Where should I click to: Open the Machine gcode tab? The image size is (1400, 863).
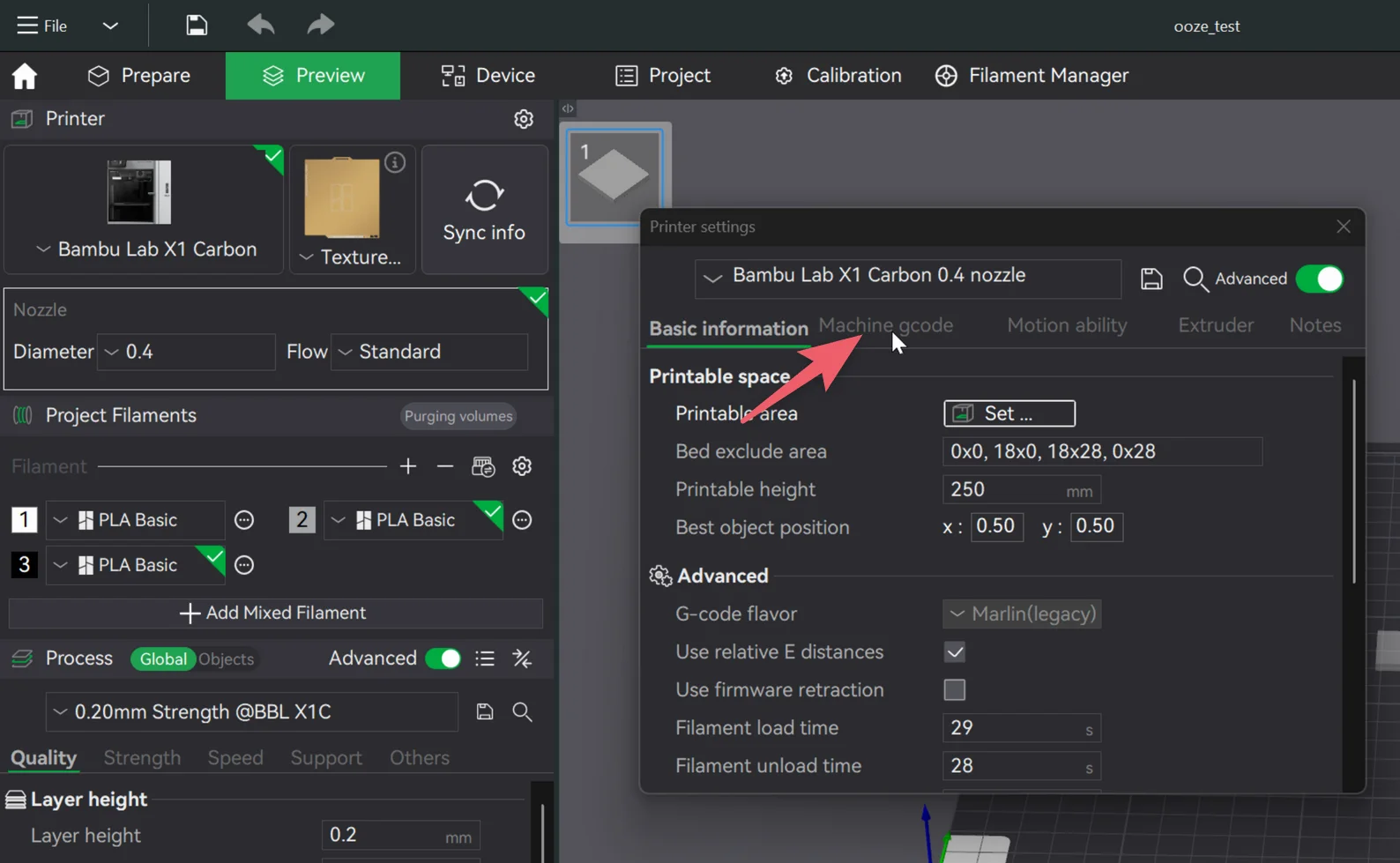(x=886, y=325)
